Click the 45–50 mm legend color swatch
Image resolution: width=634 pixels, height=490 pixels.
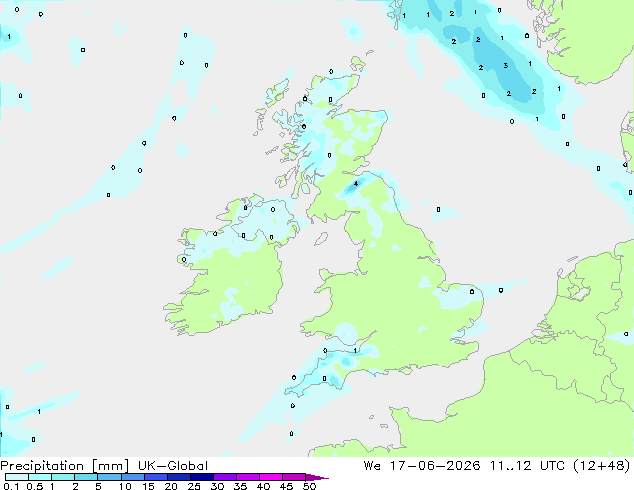tap(294, 477)
